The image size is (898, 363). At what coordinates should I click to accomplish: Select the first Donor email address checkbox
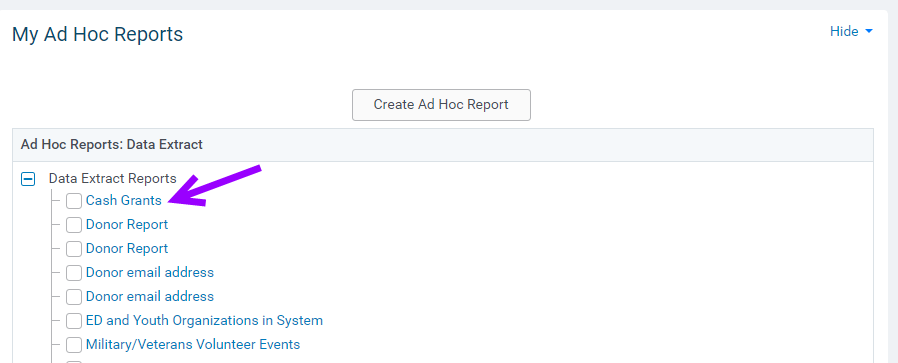coord(74,273)
